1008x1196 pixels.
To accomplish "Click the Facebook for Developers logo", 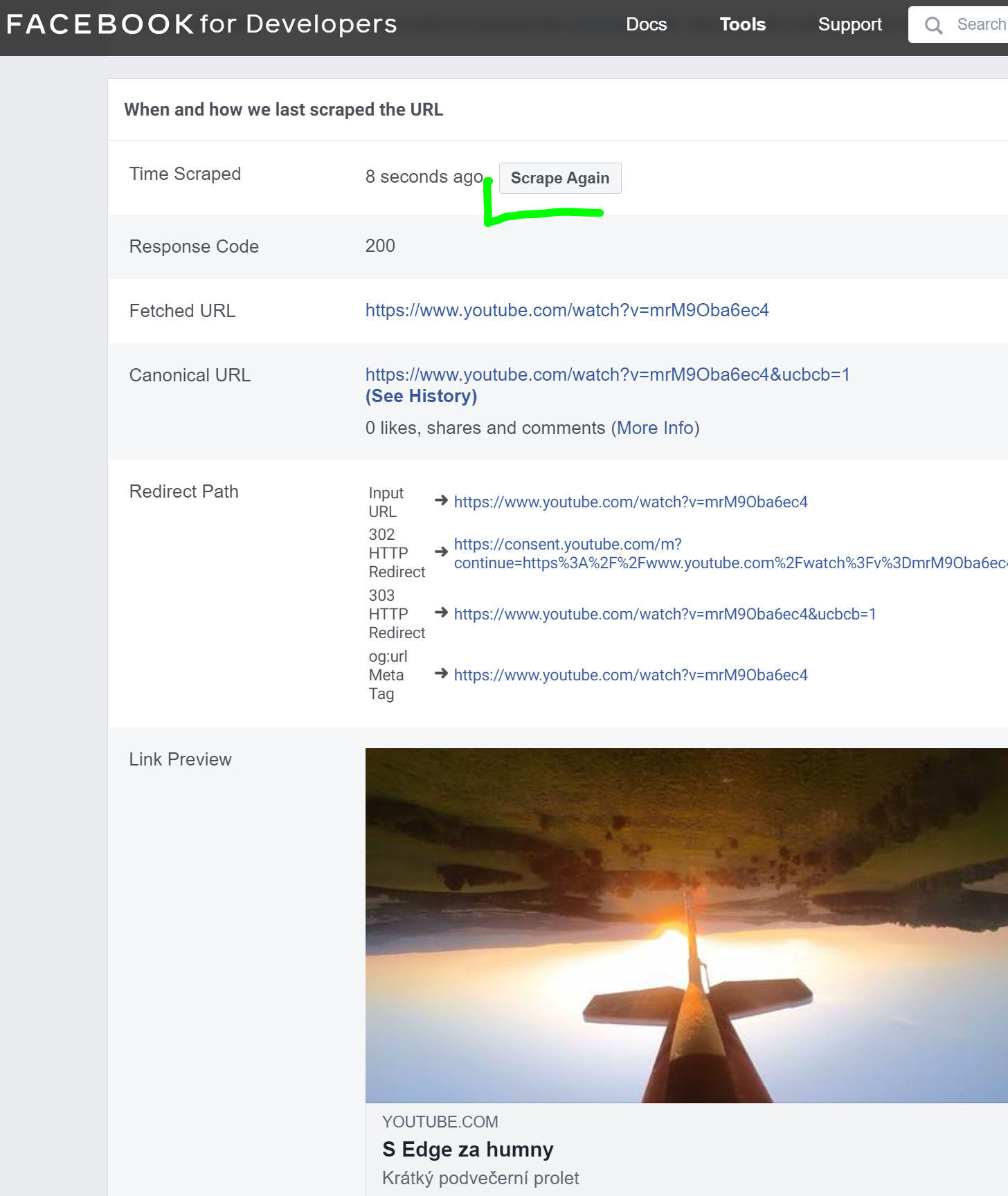I will [201, 24].
